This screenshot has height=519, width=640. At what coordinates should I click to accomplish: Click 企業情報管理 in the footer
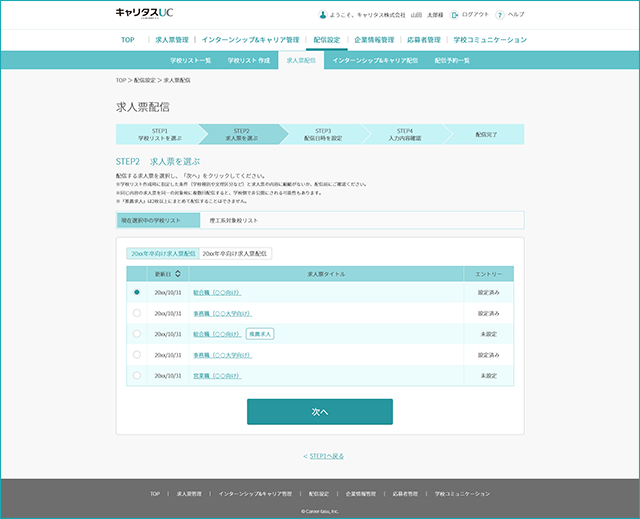pyautogui.click(x=360, y=494)
